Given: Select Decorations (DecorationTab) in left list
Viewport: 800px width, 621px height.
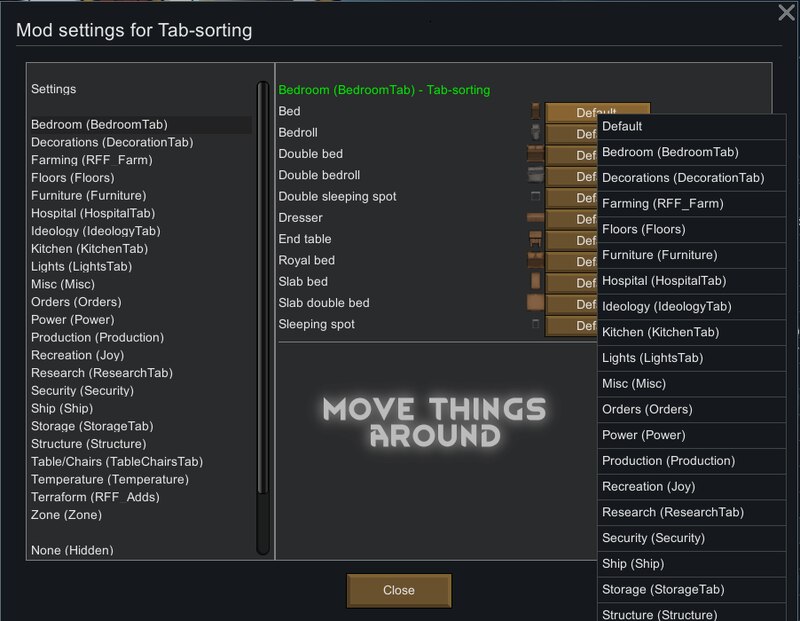Looking at the screenshot, I should 112,142.
